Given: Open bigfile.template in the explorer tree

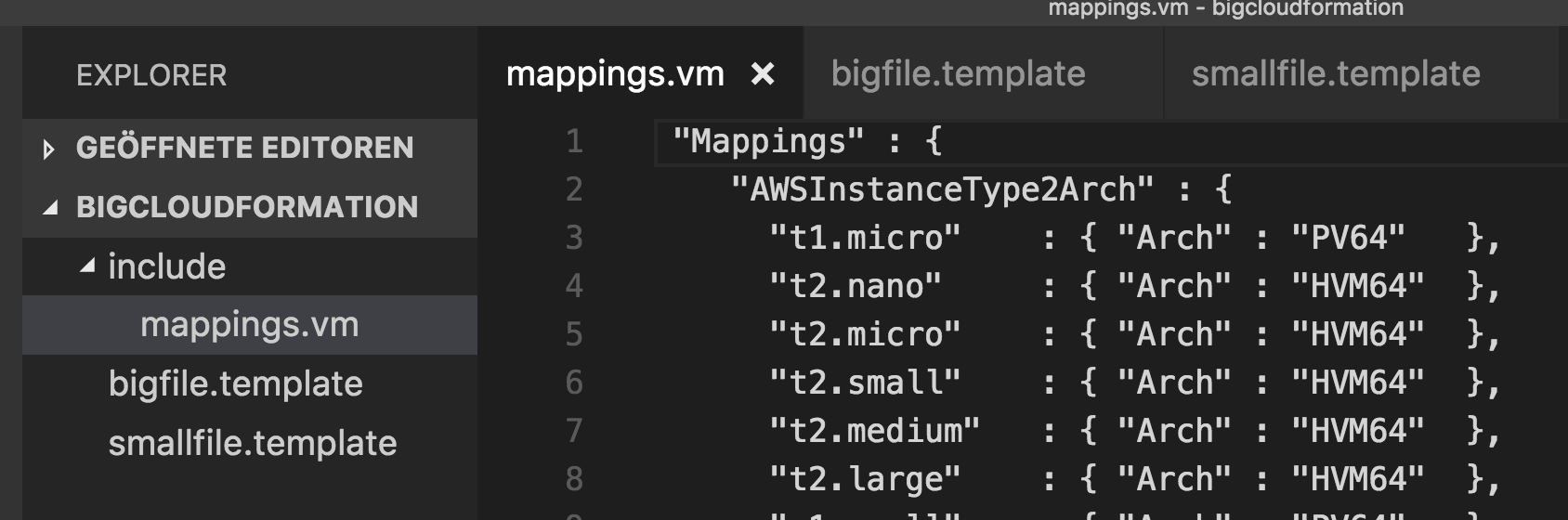Looking at the screenshot, I should click(236, 383).
